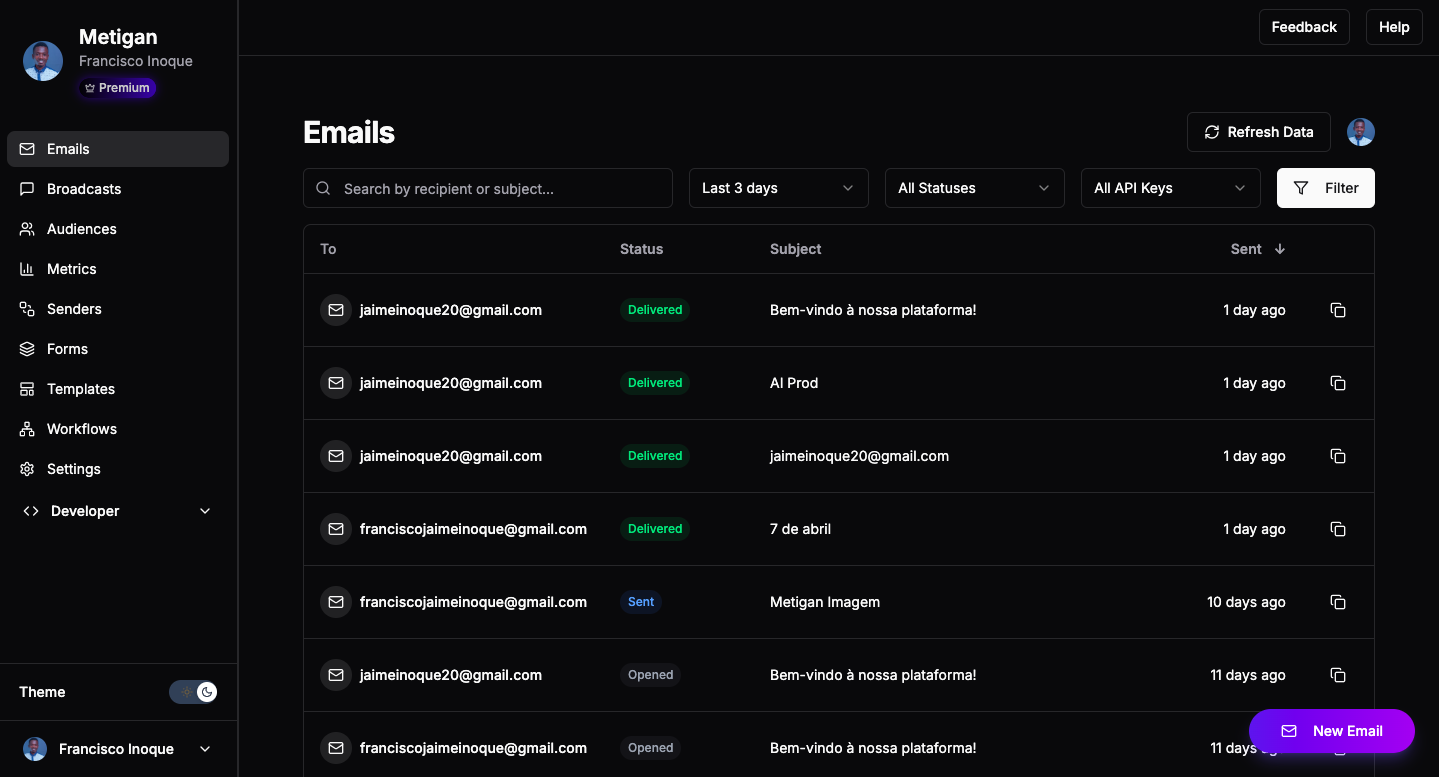Click the Senders icon in sidebar

point(27,309)
